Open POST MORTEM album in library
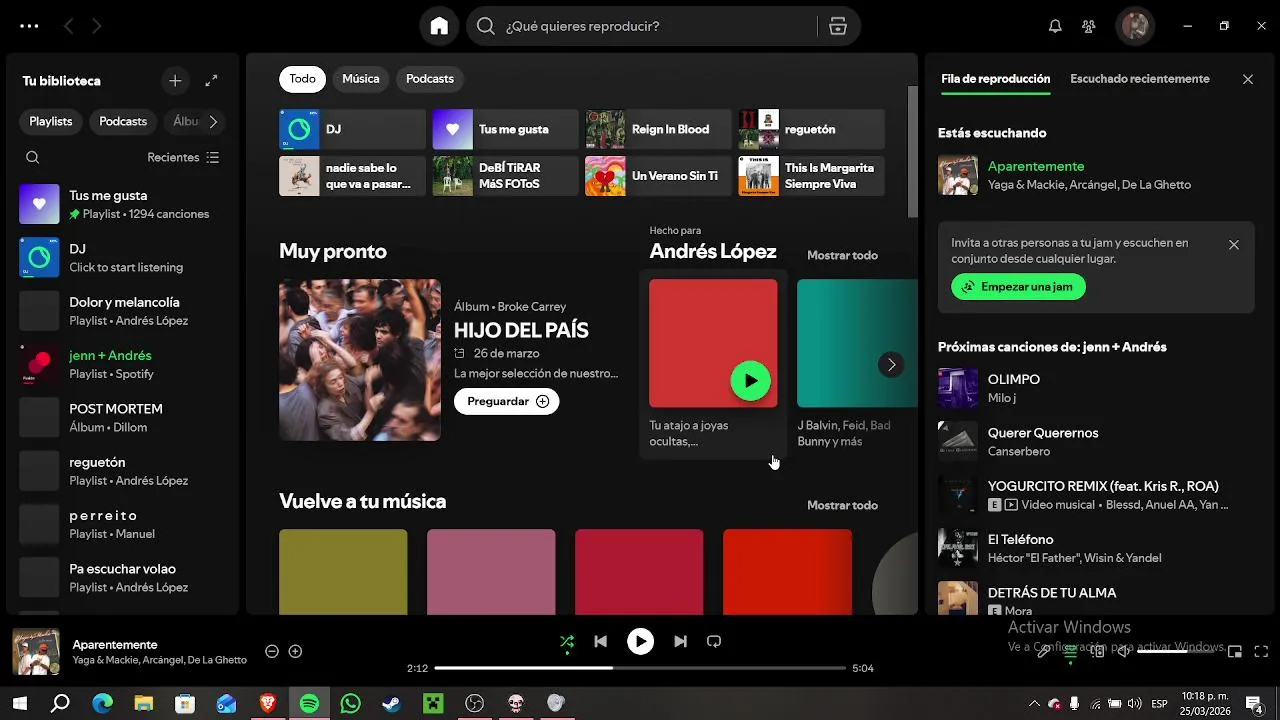 click(x=122, y=418)
